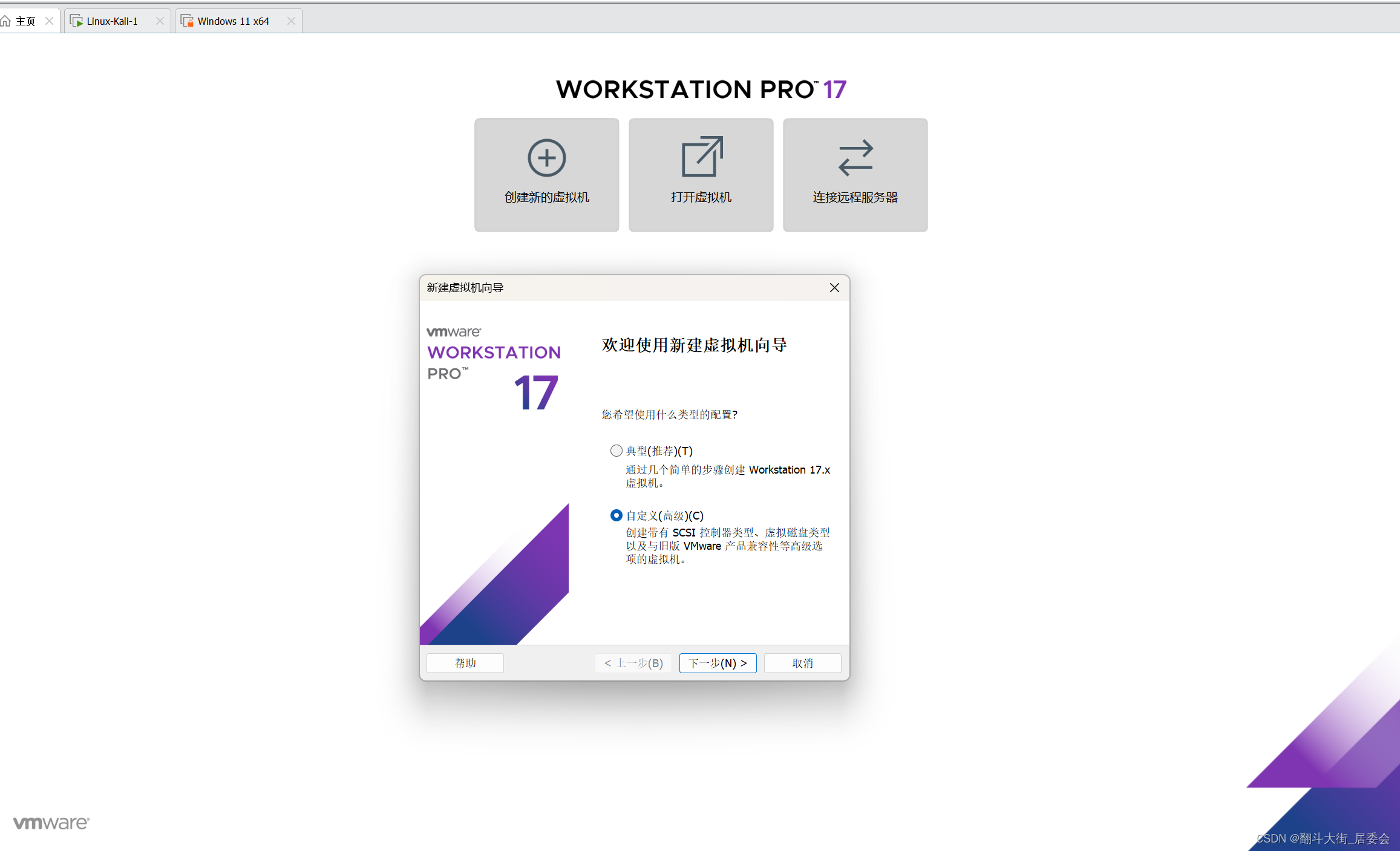Screen dimensions: 1400x851
Task: Switch to the Linux-Kali-1 tab
Action: 112,21
